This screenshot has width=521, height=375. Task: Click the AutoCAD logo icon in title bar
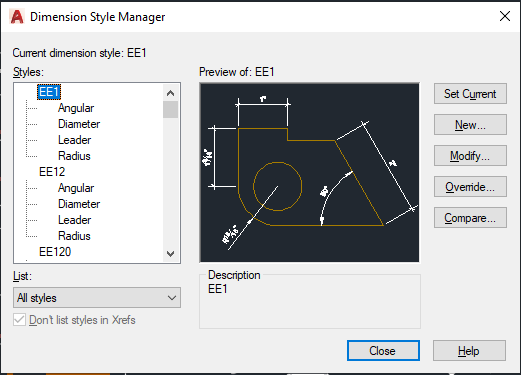[x=17, y=17]
